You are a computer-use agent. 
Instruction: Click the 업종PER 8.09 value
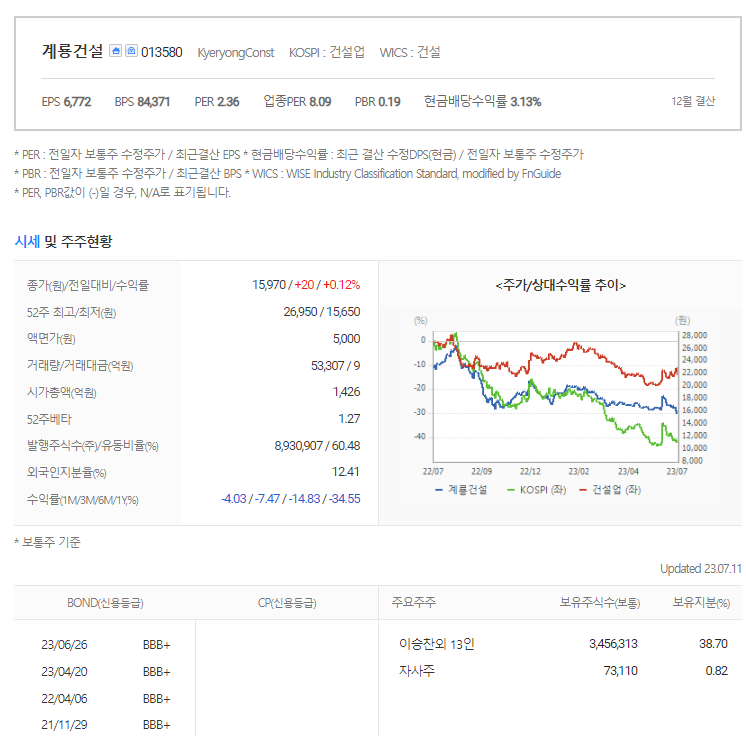(297, 101)
